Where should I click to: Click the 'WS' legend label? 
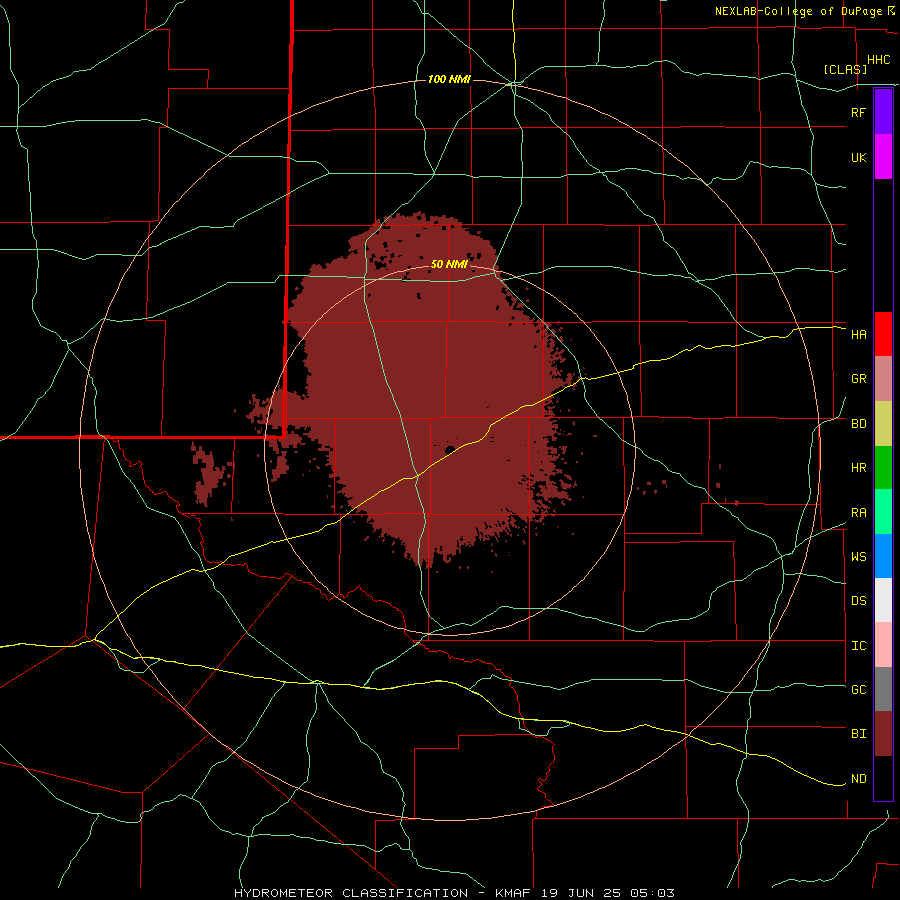point(858,557)
